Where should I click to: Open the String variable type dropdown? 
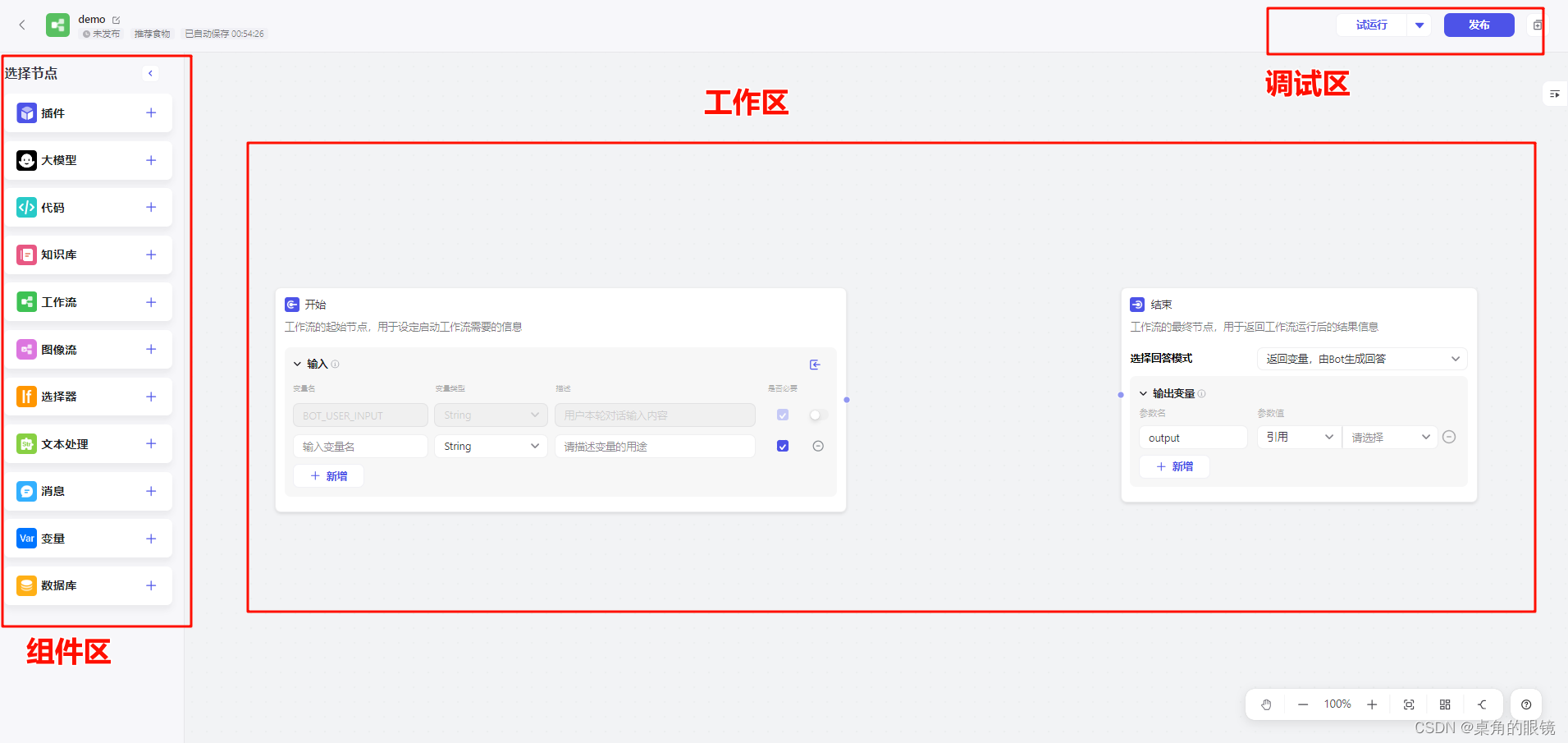490,446
